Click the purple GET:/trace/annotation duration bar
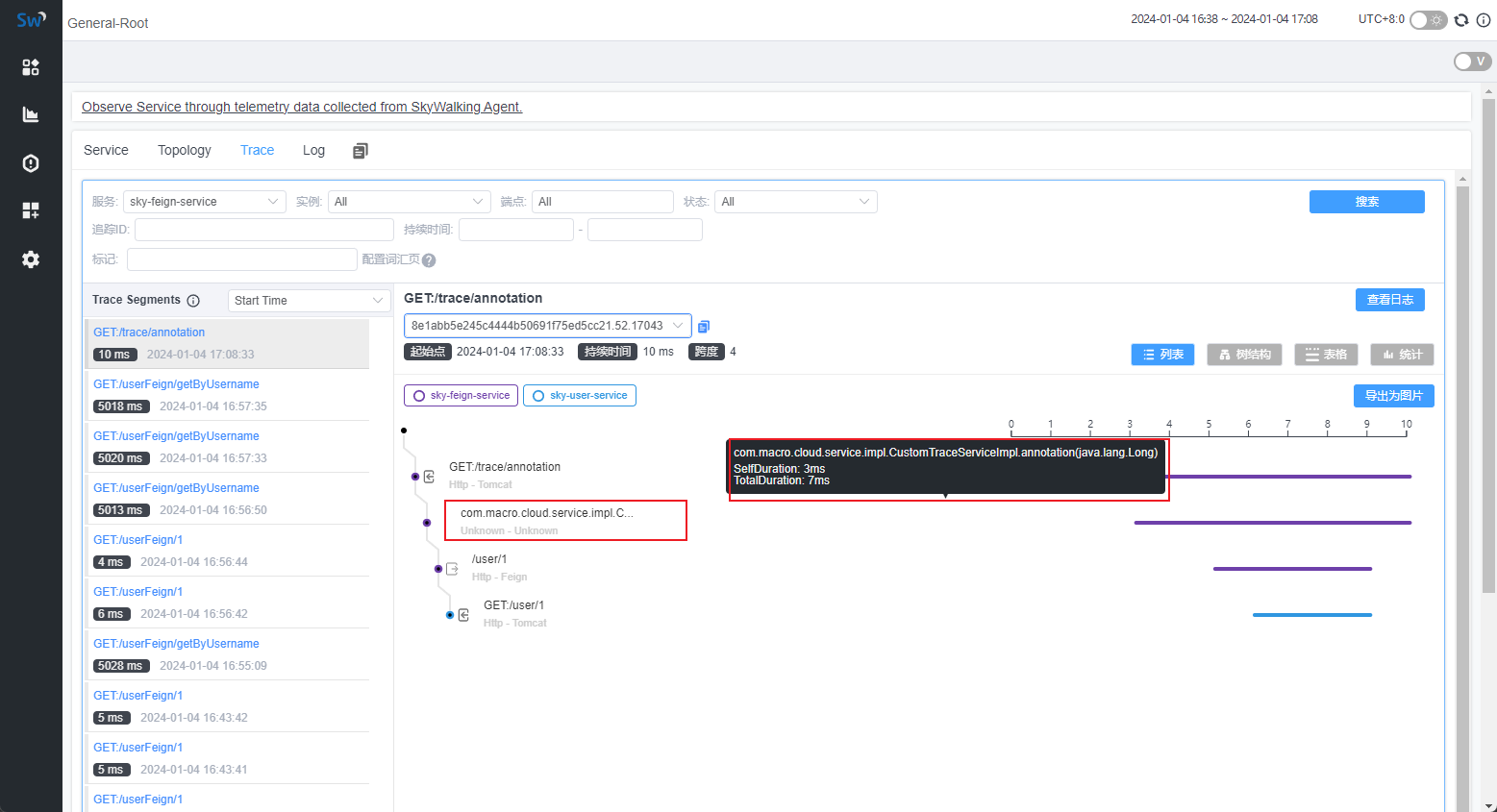The image size is (1497, 812). (x=1288, y=477)
